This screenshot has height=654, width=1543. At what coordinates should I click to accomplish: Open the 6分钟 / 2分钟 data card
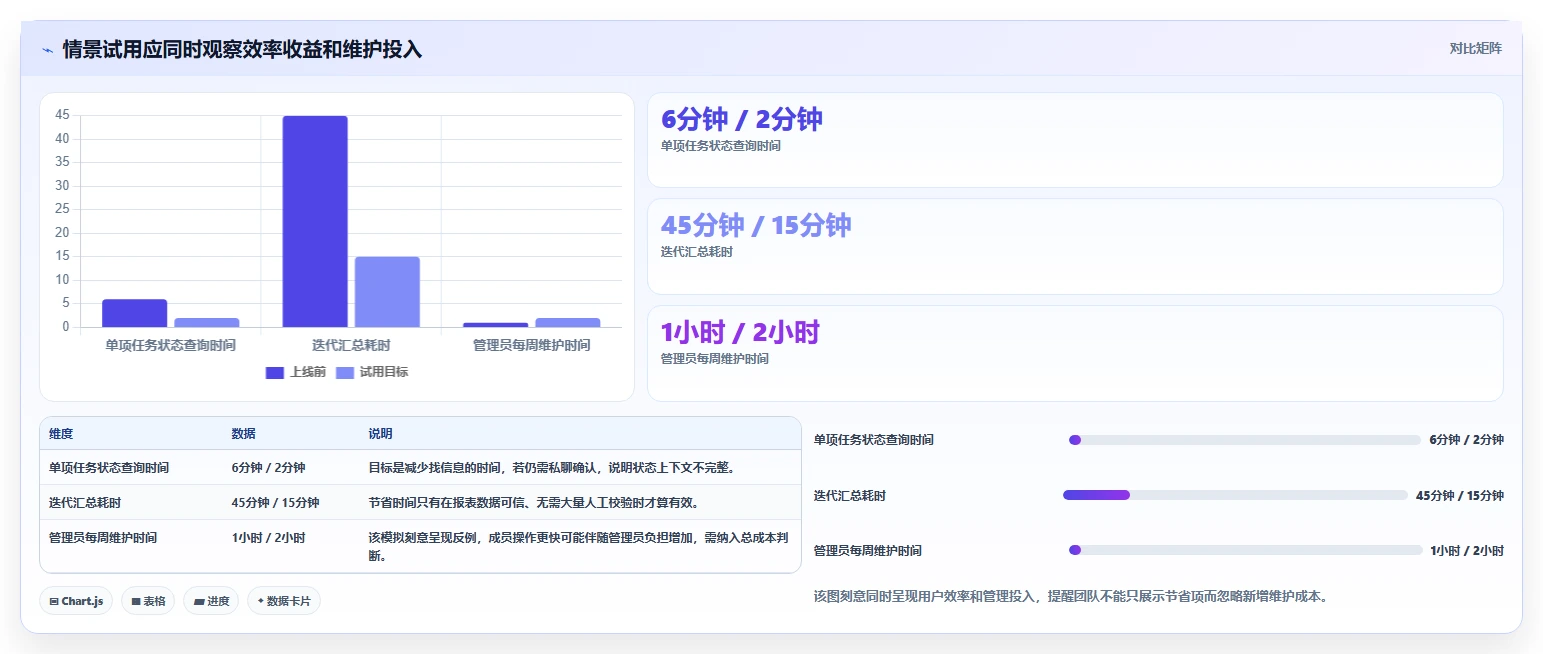1075,140
